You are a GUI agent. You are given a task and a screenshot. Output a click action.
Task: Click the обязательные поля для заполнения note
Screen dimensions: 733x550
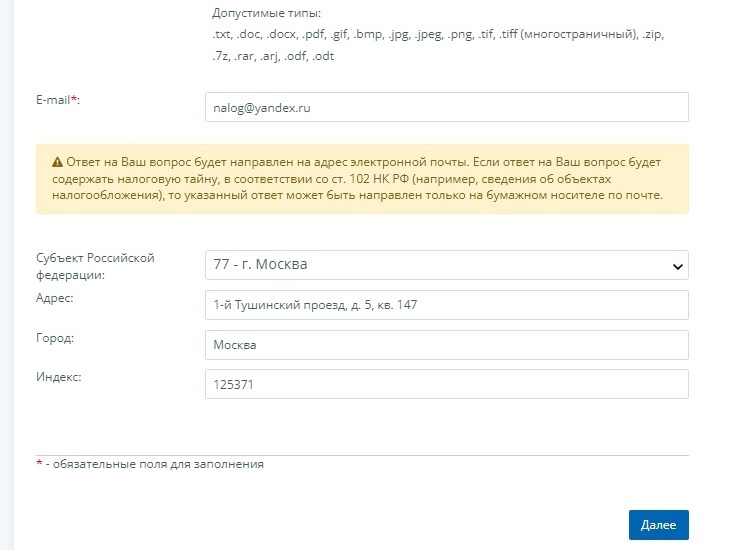coord(150,464)
